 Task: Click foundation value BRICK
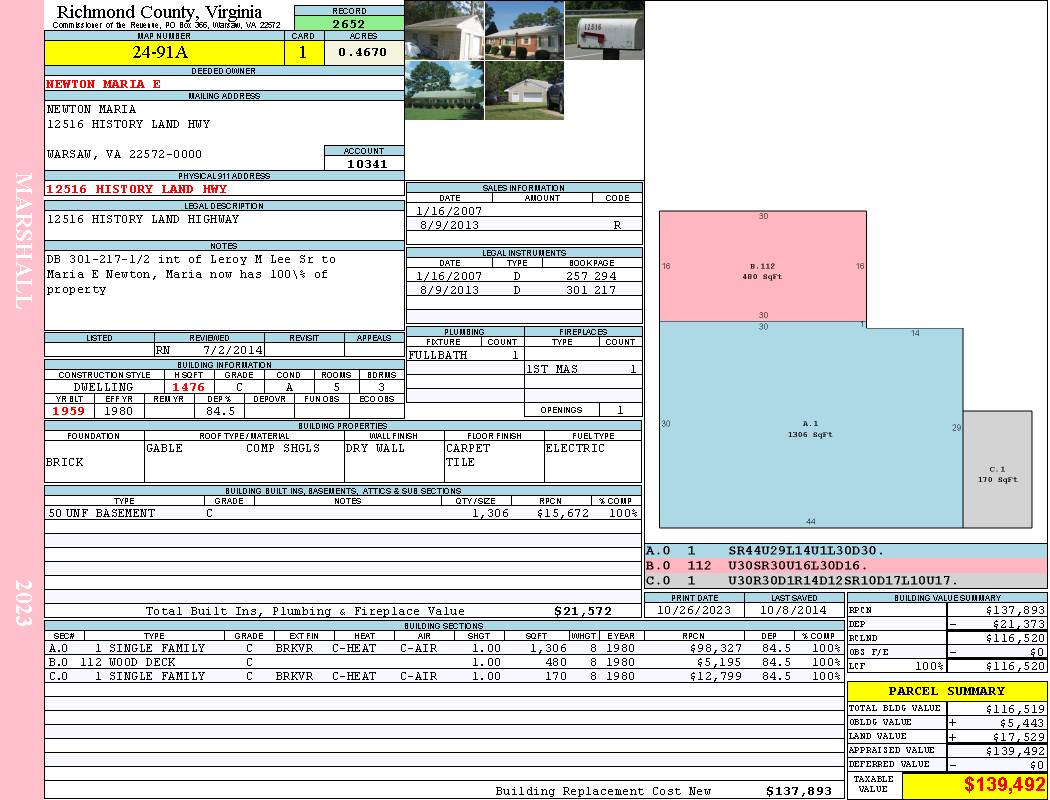pos(65,462)
